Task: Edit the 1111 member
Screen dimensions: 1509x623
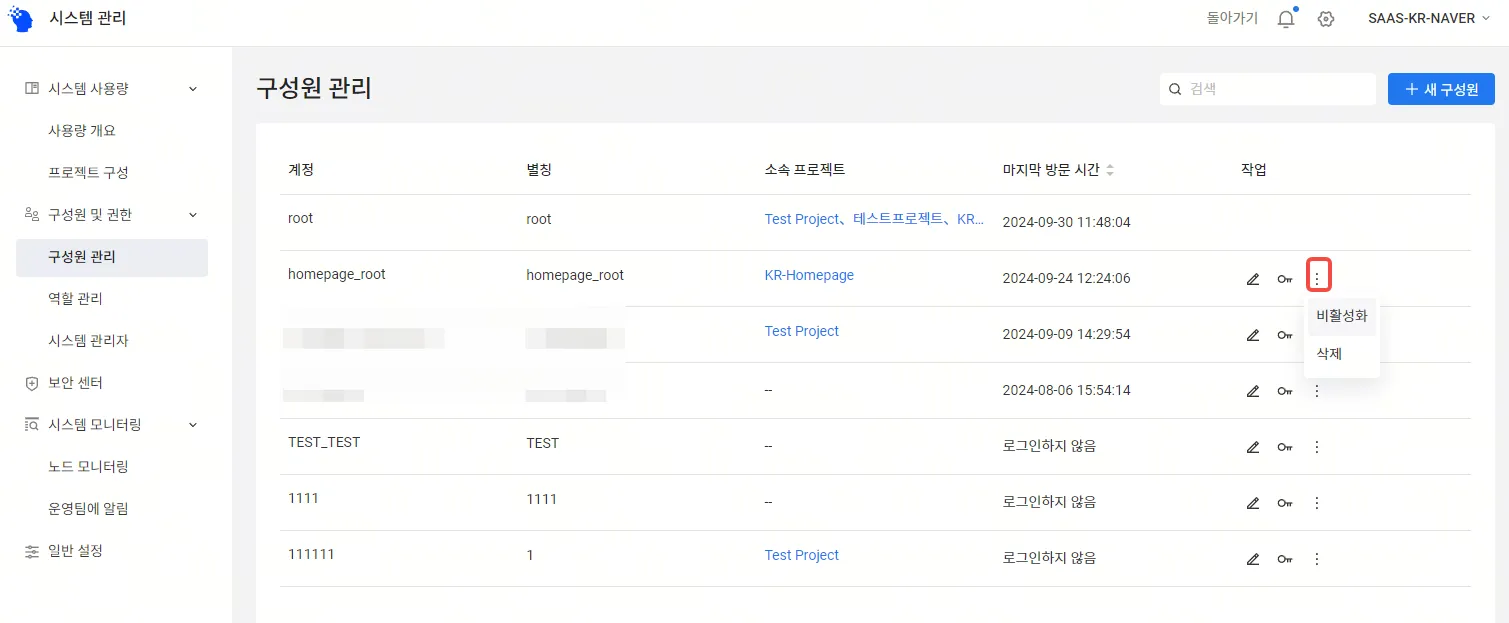Action: pyautogui.click(x=1253, y=503)
